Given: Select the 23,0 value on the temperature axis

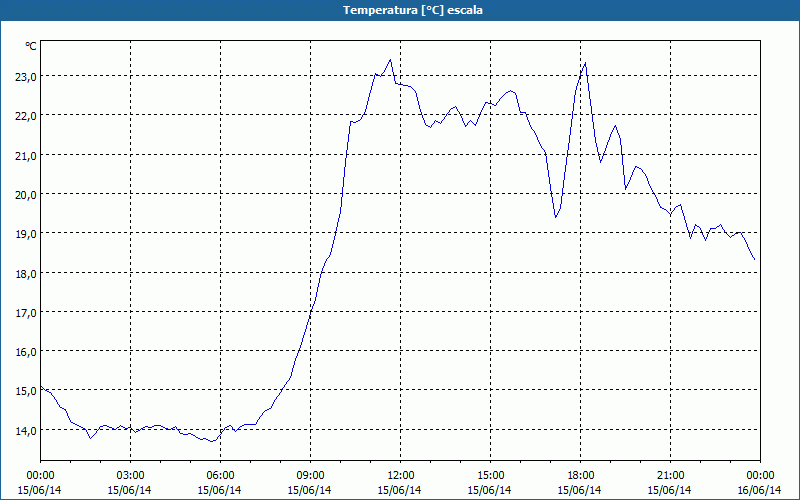Looking at the screenshot, I should (26, 77).
